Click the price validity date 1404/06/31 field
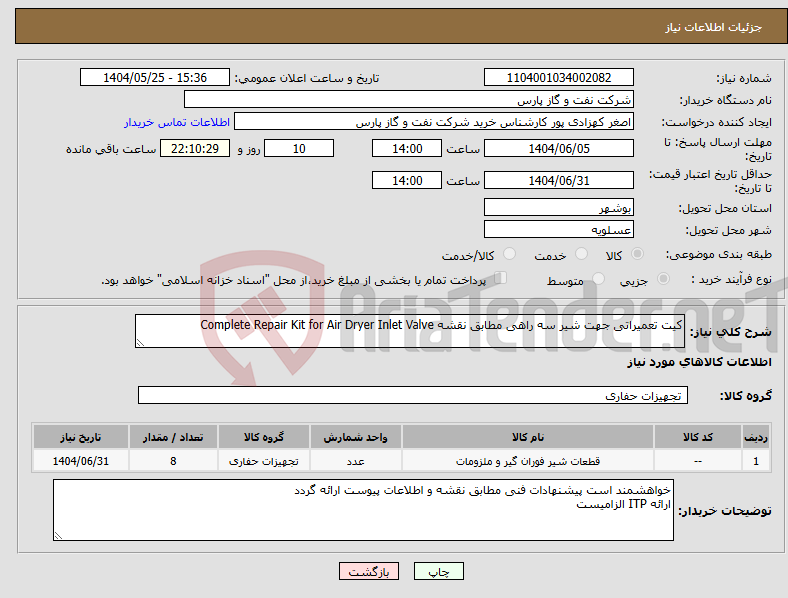 coord(558,180)
